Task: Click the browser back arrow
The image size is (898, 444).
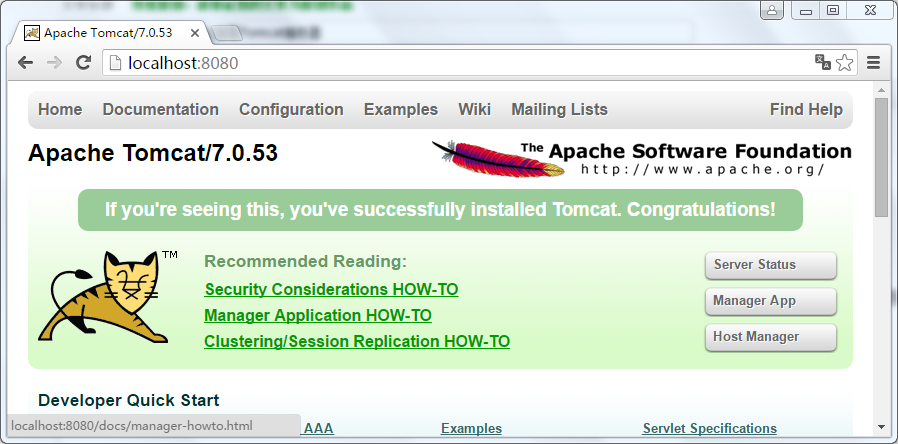Action: 25,62
